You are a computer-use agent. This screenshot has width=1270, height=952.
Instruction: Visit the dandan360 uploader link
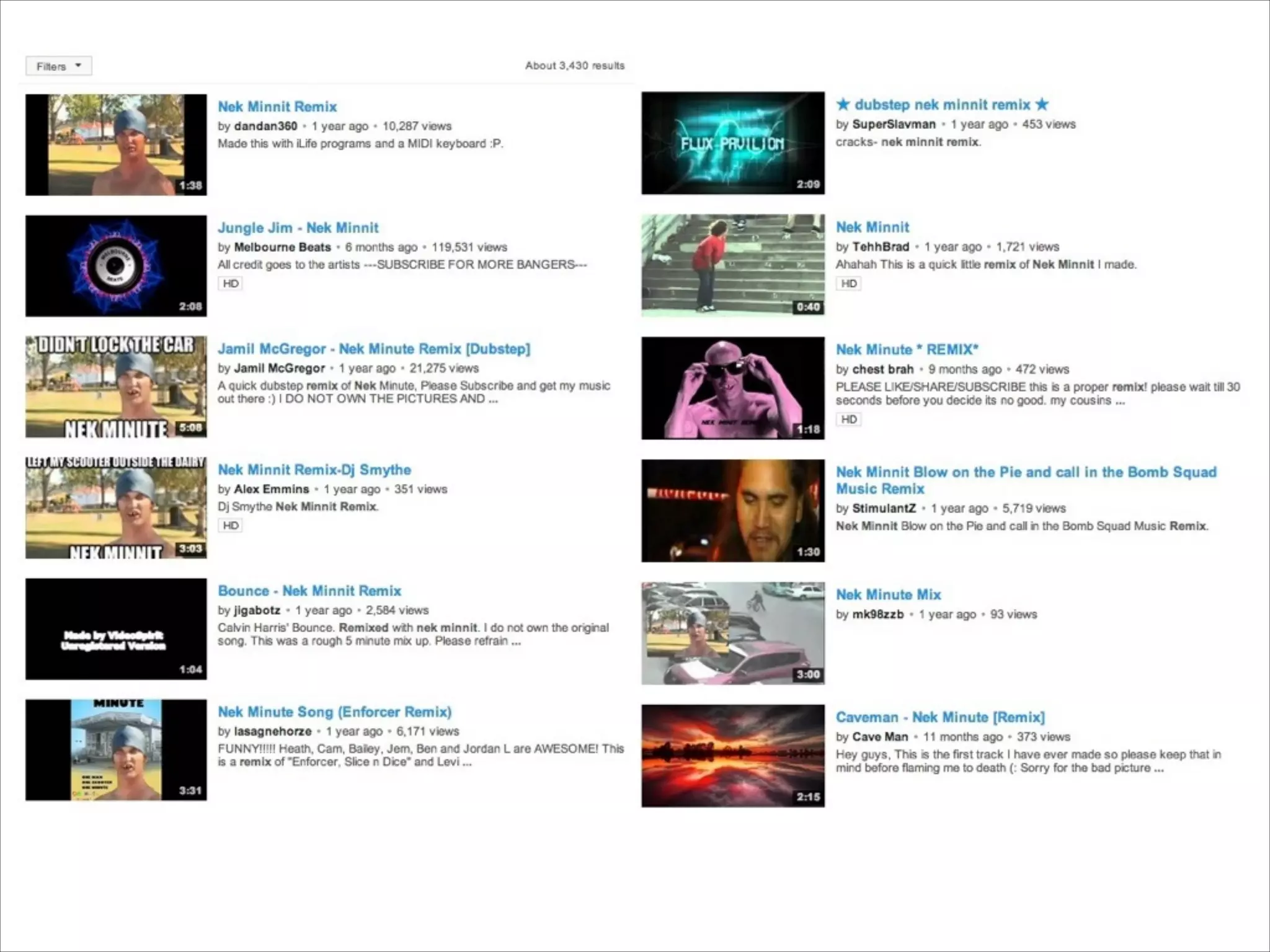tap(265, 126)
